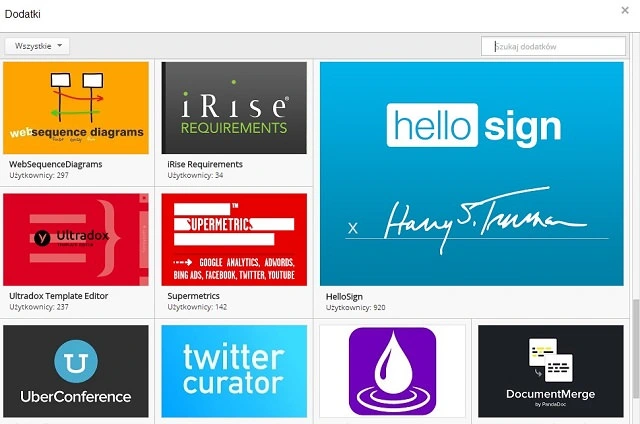This screenshot has height=424, width=640.
Task: Click the Użytkownicy: 142 user count
Action: coord(197,307)
